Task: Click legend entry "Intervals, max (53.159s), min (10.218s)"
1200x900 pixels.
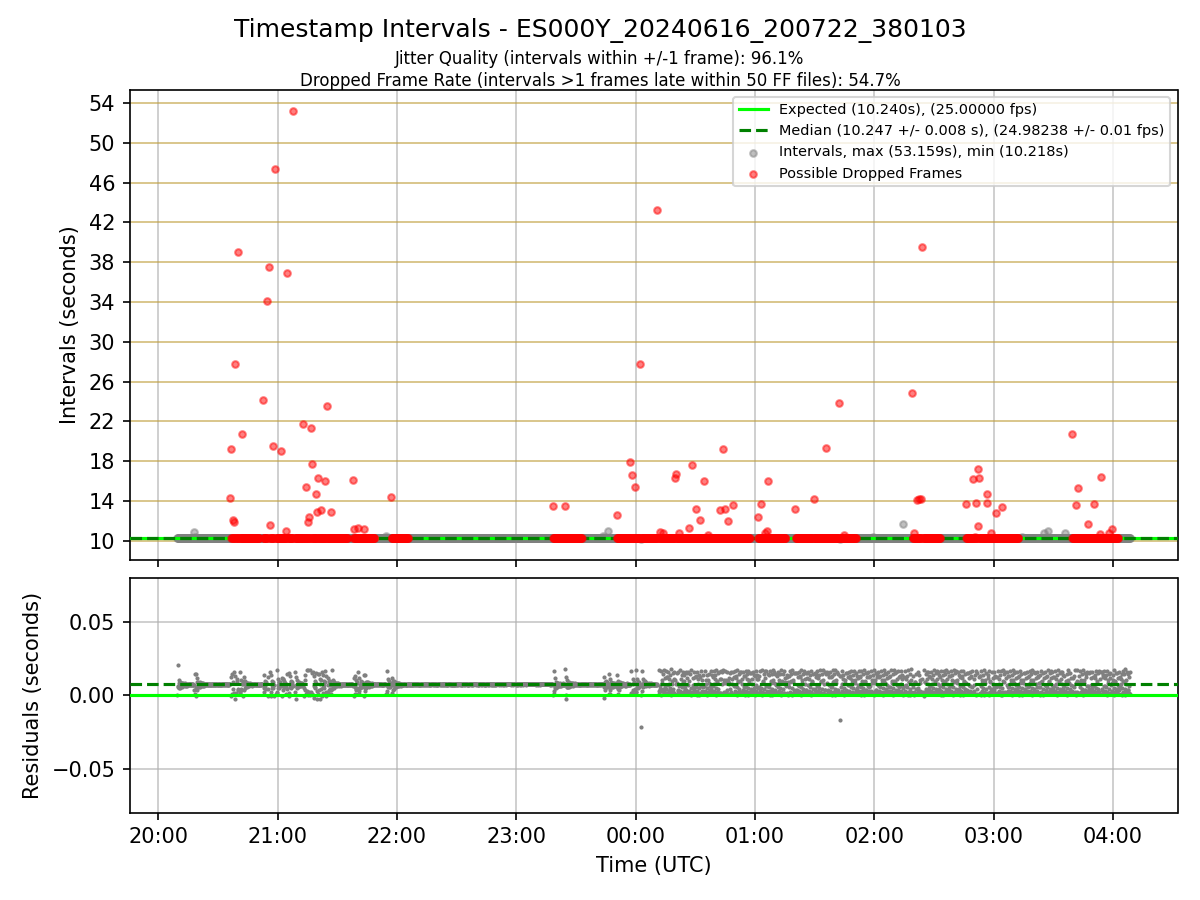Action: tap(923, 151)
